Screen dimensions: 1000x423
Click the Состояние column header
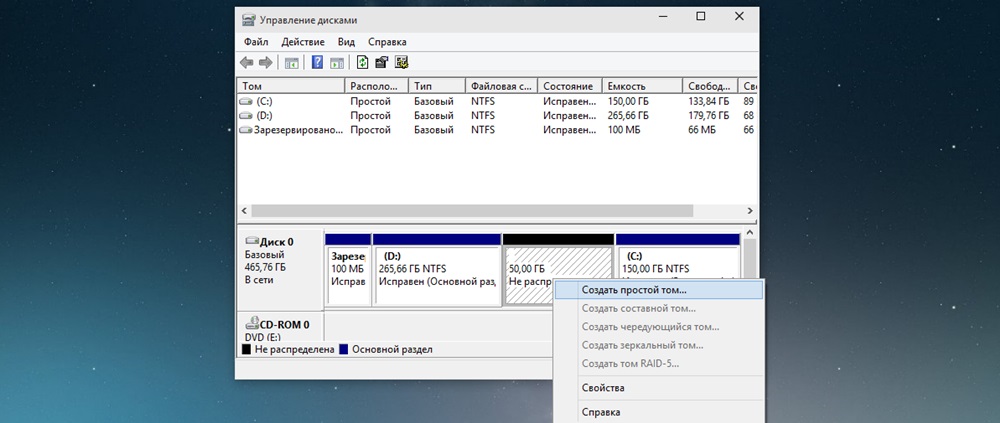570,87
